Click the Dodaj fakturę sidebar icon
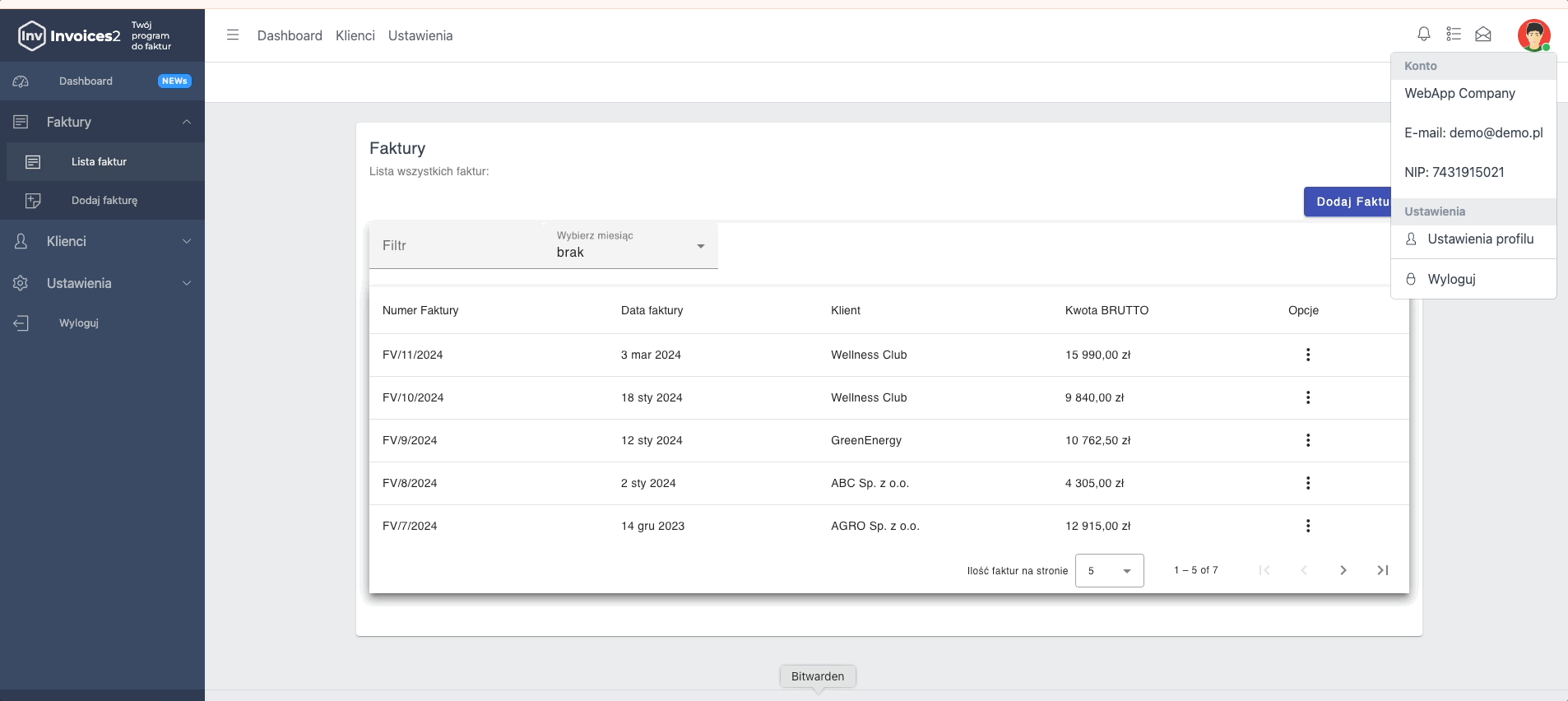 click(x=33, y=201)
